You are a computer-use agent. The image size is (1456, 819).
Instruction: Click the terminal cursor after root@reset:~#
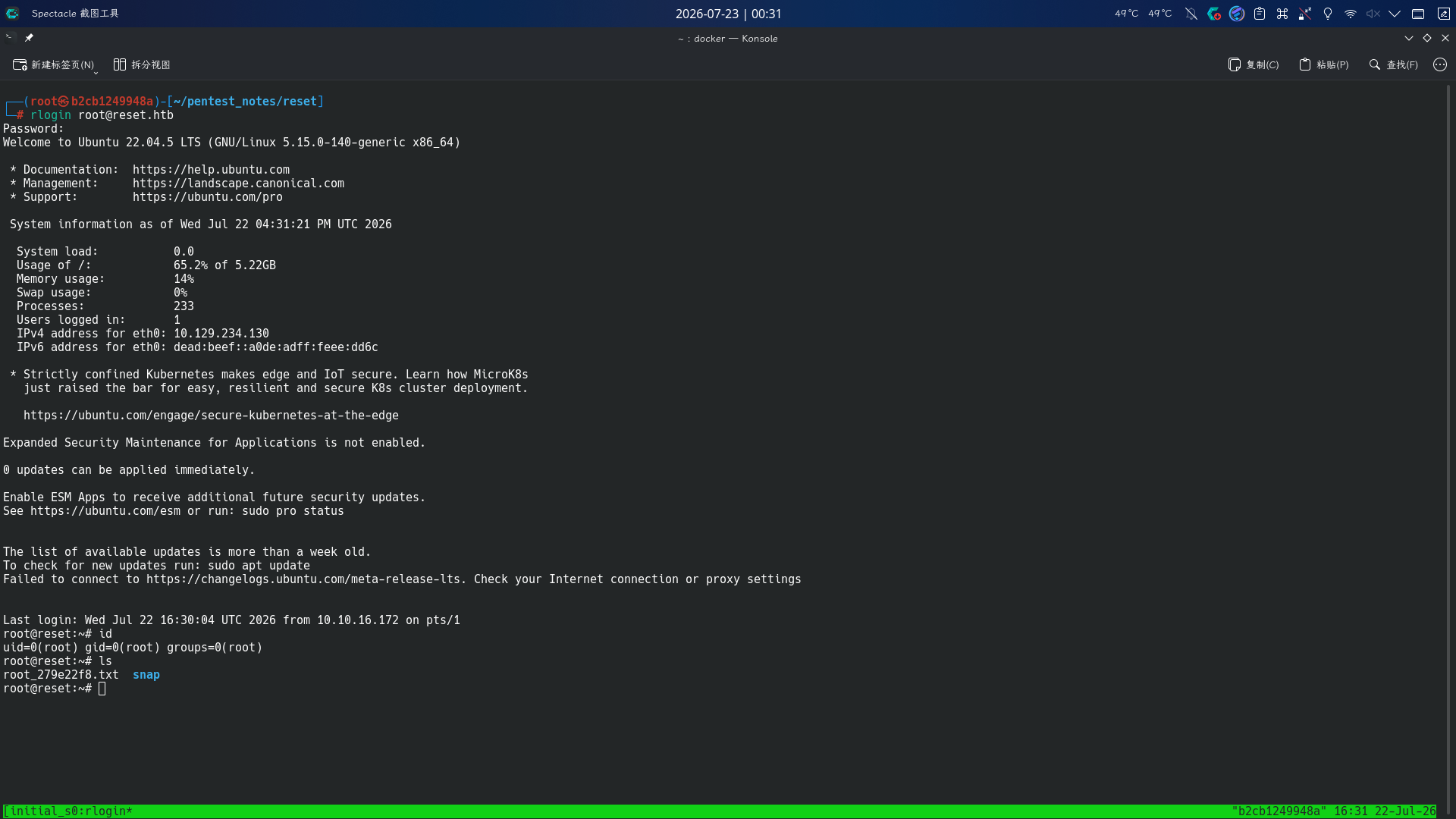pos(102,689)
